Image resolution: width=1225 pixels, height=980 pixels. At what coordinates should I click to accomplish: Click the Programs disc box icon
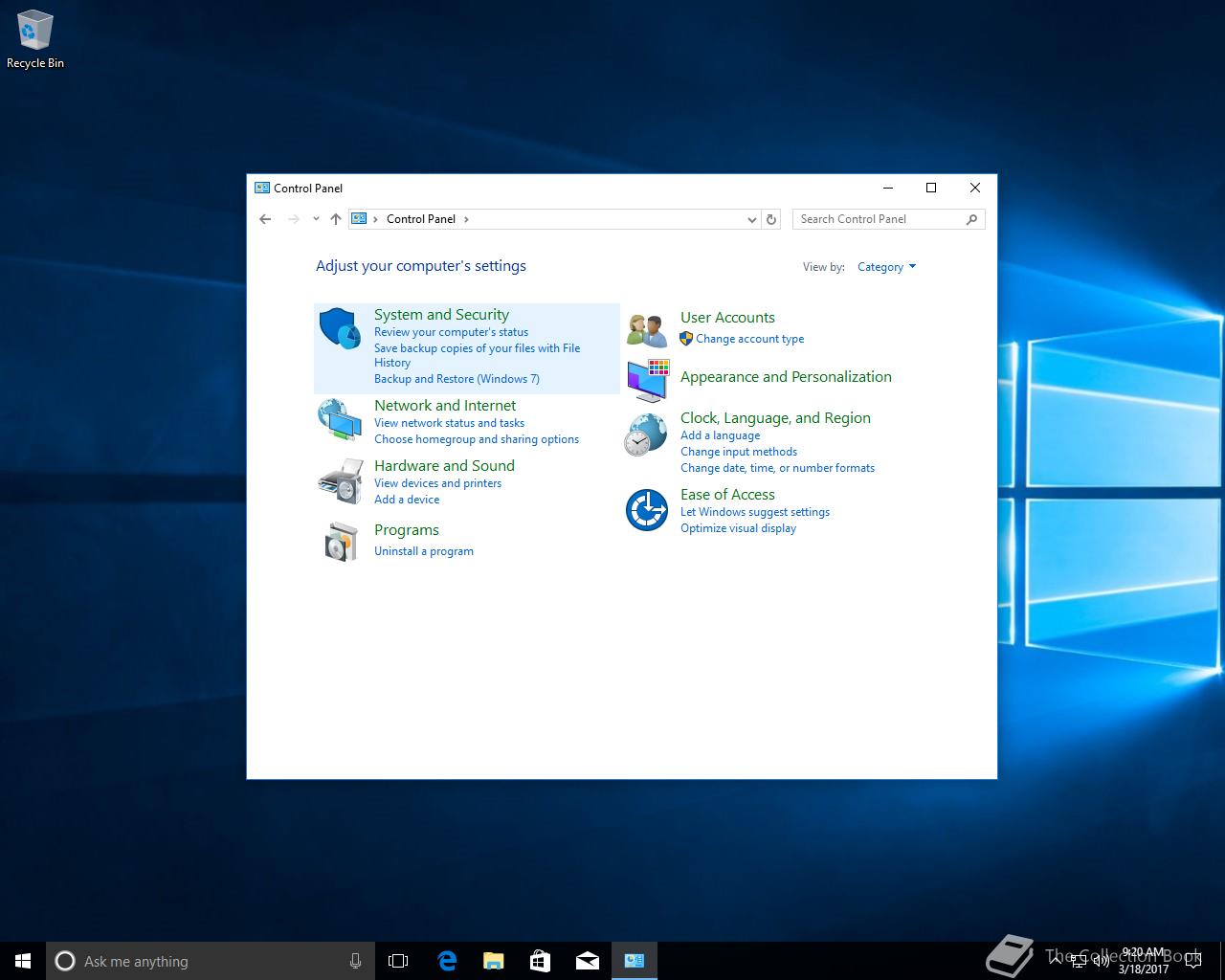(340, 542)
